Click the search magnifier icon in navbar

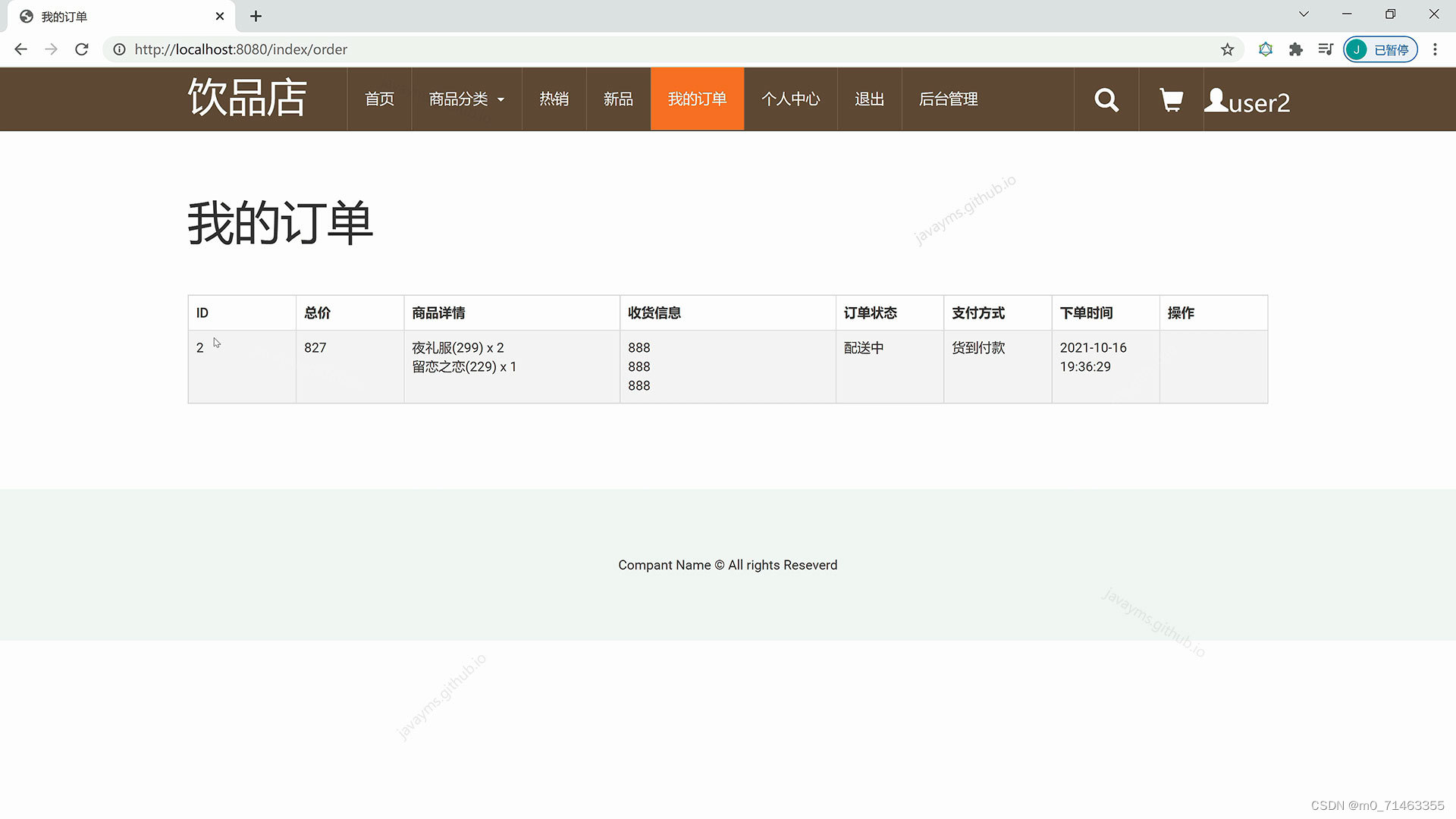tap(1106, 99)
